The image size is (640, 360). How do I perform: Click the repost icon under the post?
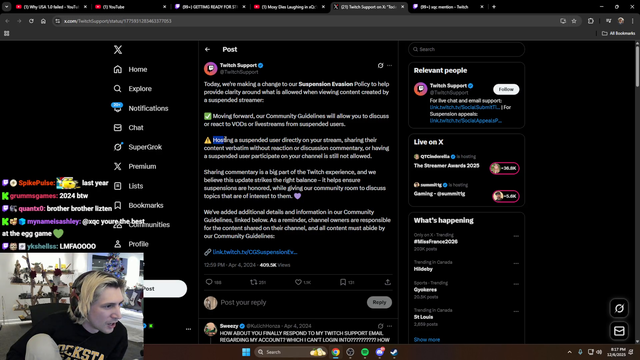[253, 282]
